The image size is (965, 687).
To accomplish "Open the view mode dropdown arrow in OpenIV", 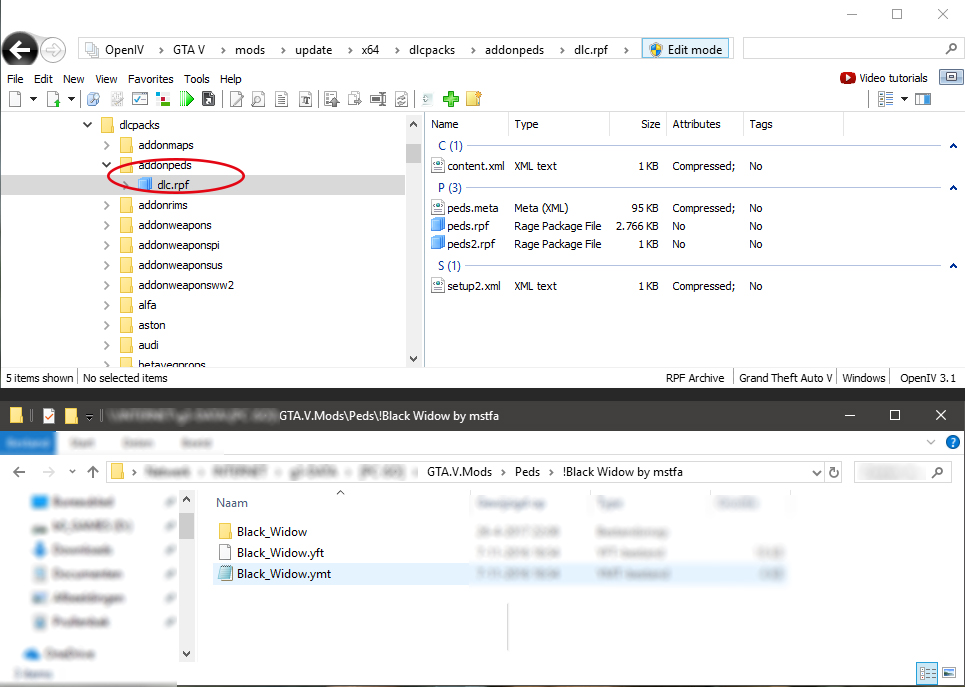I will pyautogui.click(x=904, y=99).
